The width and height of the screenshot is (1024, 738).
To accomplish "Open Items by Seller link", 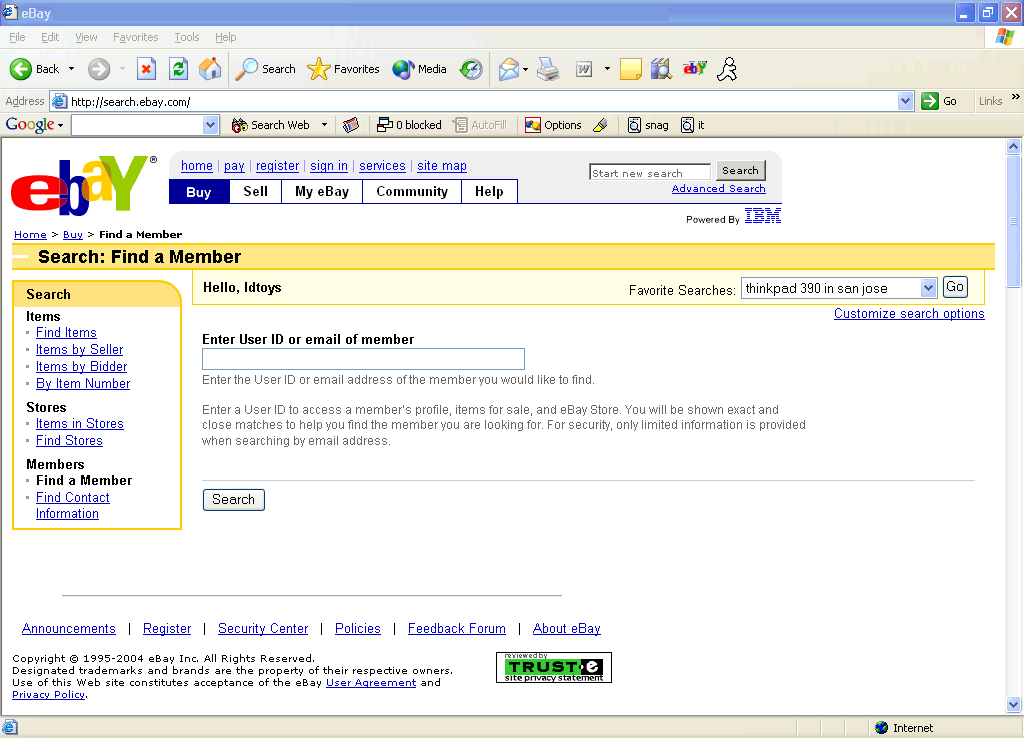I will 80,349.
